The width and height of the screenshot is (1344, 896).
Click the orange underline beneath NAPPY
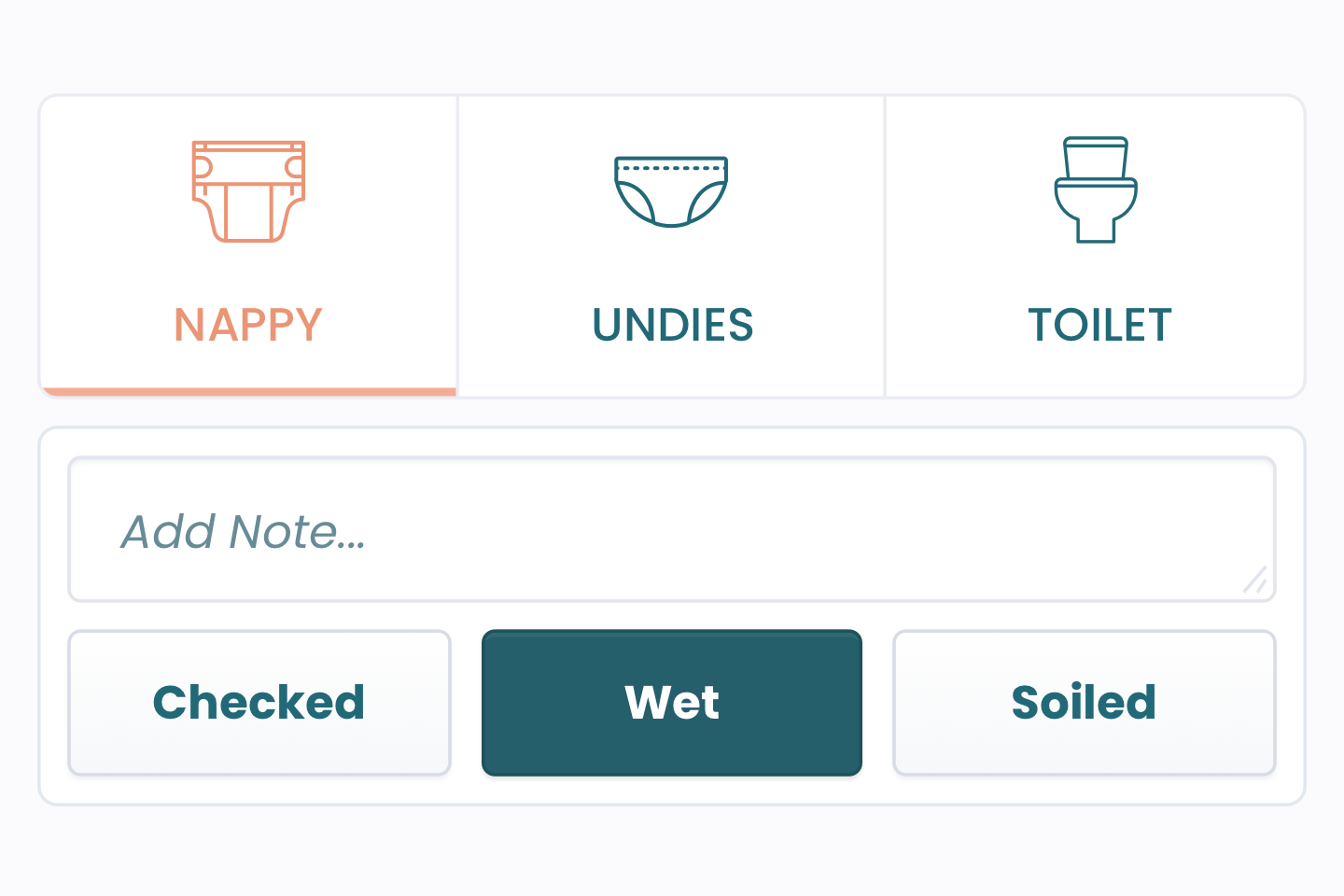click(248, 392)
